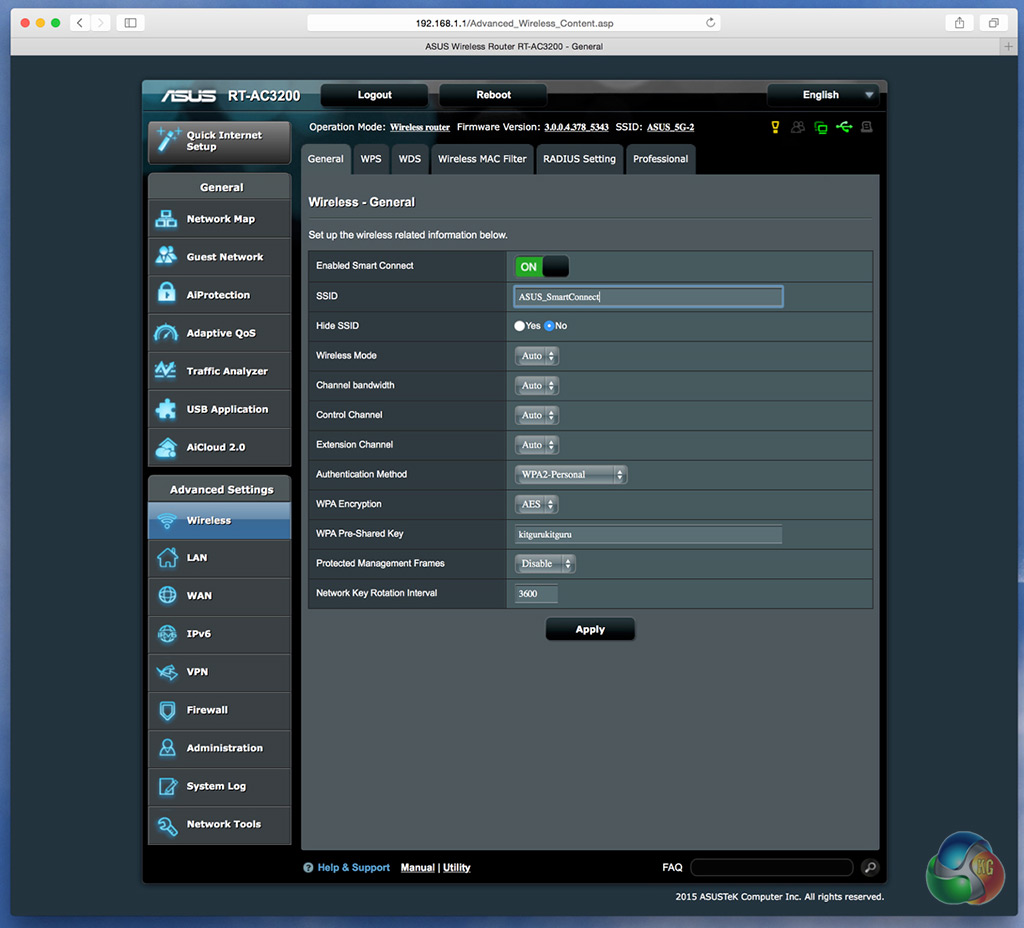
Task: Click the FAQ search magnifier icon
Action: point(870,868)
